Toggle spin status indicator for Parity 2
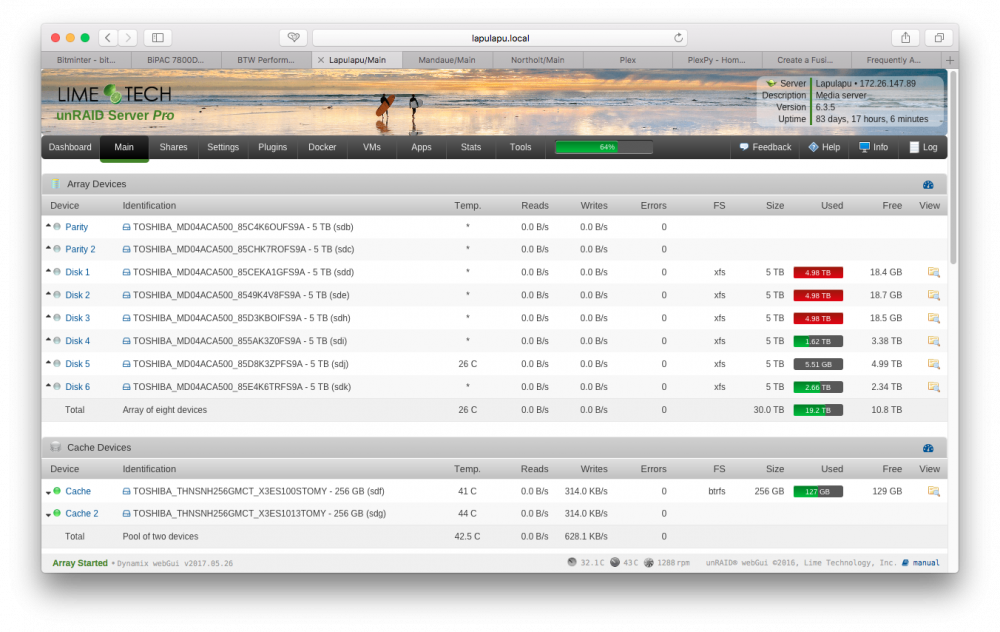1000x632 pixels. click(57, 249)
